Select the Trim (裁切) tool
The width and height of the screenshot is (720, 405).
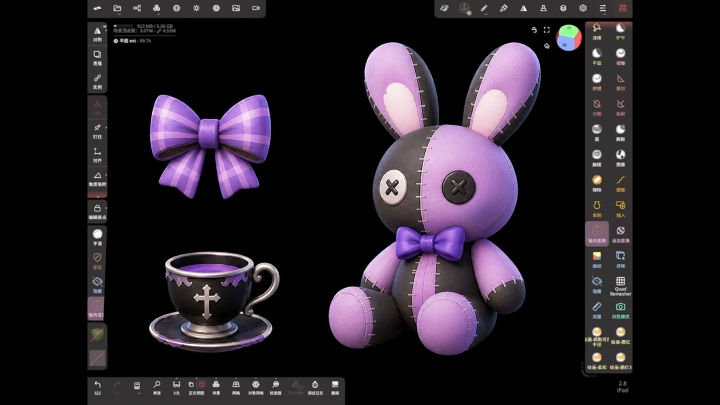click(620, 82)
